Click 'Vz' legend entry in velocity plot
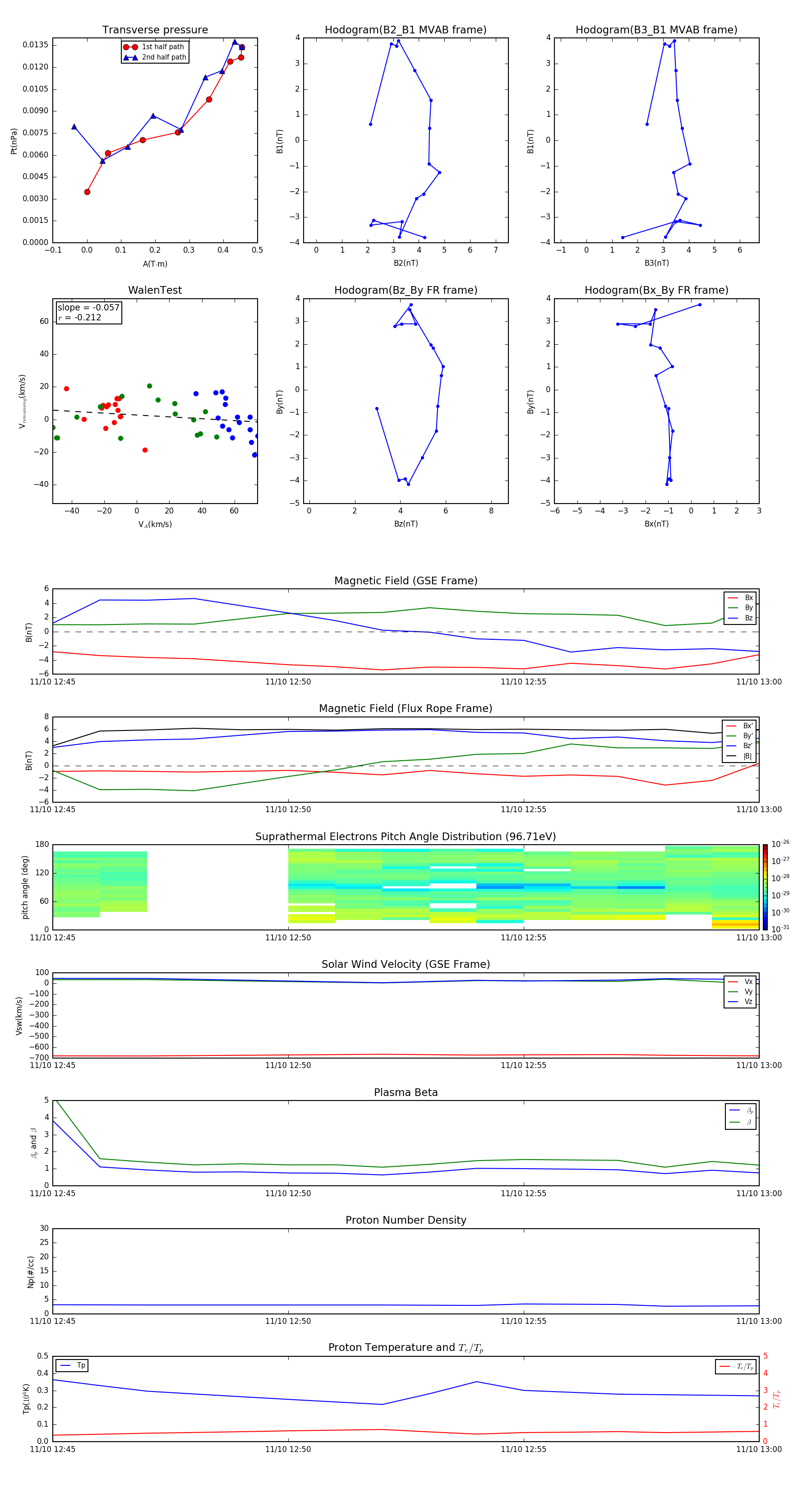The image size is (812, 1489). coord(740,1001)
